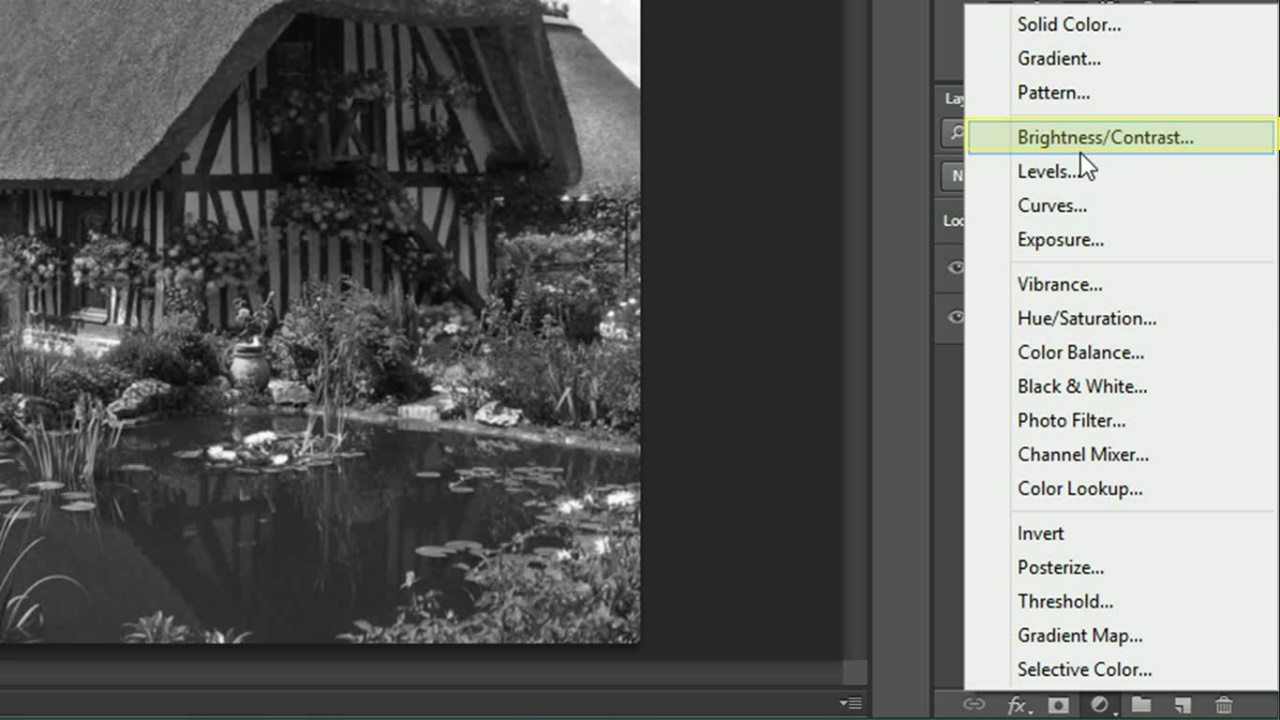This screenshot has height=720, width=1280.
Task: Click the cottage photo on the canvas
Action: (320, 320)
